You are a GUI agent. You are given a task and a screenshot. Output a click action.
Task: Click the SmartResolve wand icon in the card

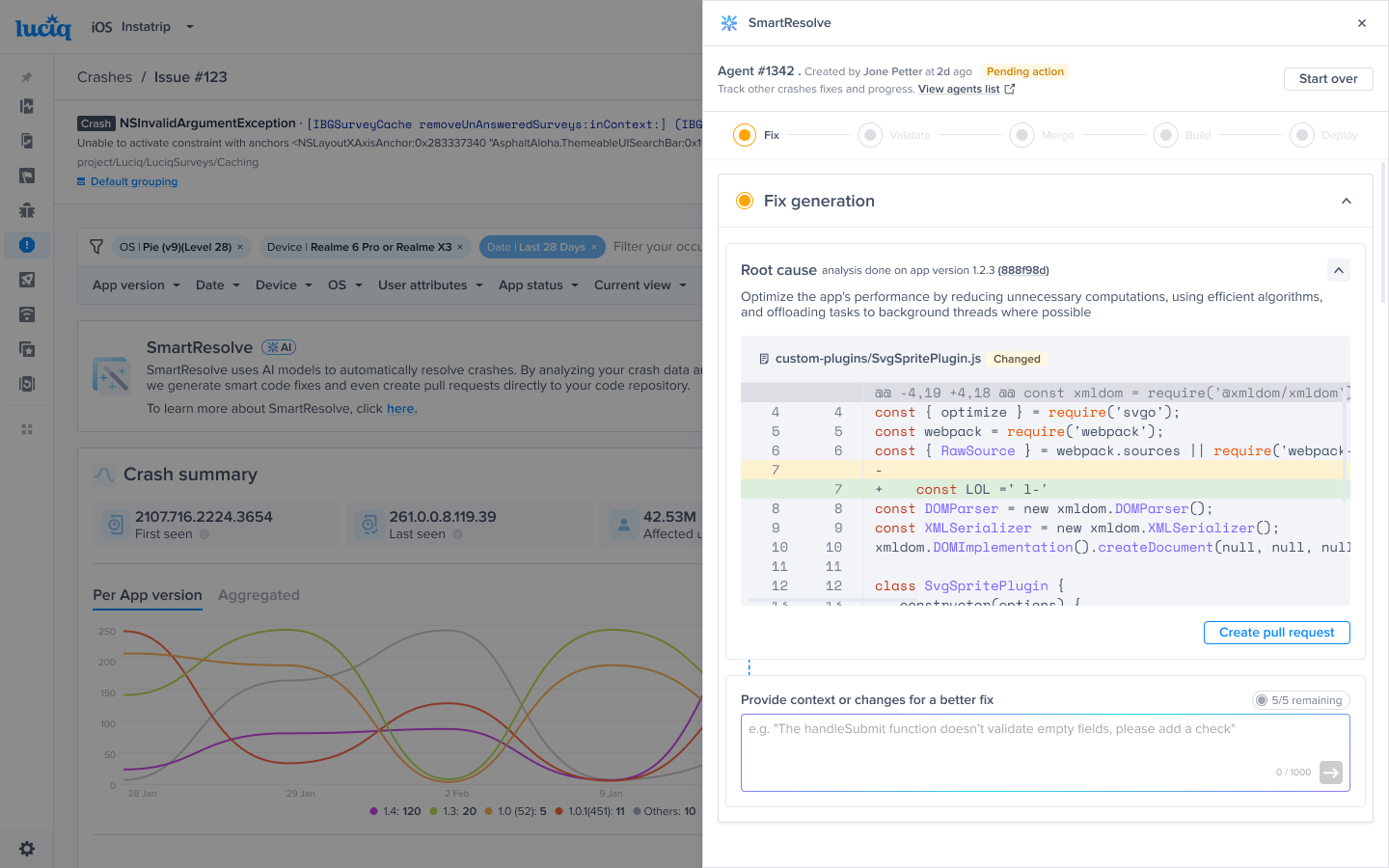pos(111,375)
